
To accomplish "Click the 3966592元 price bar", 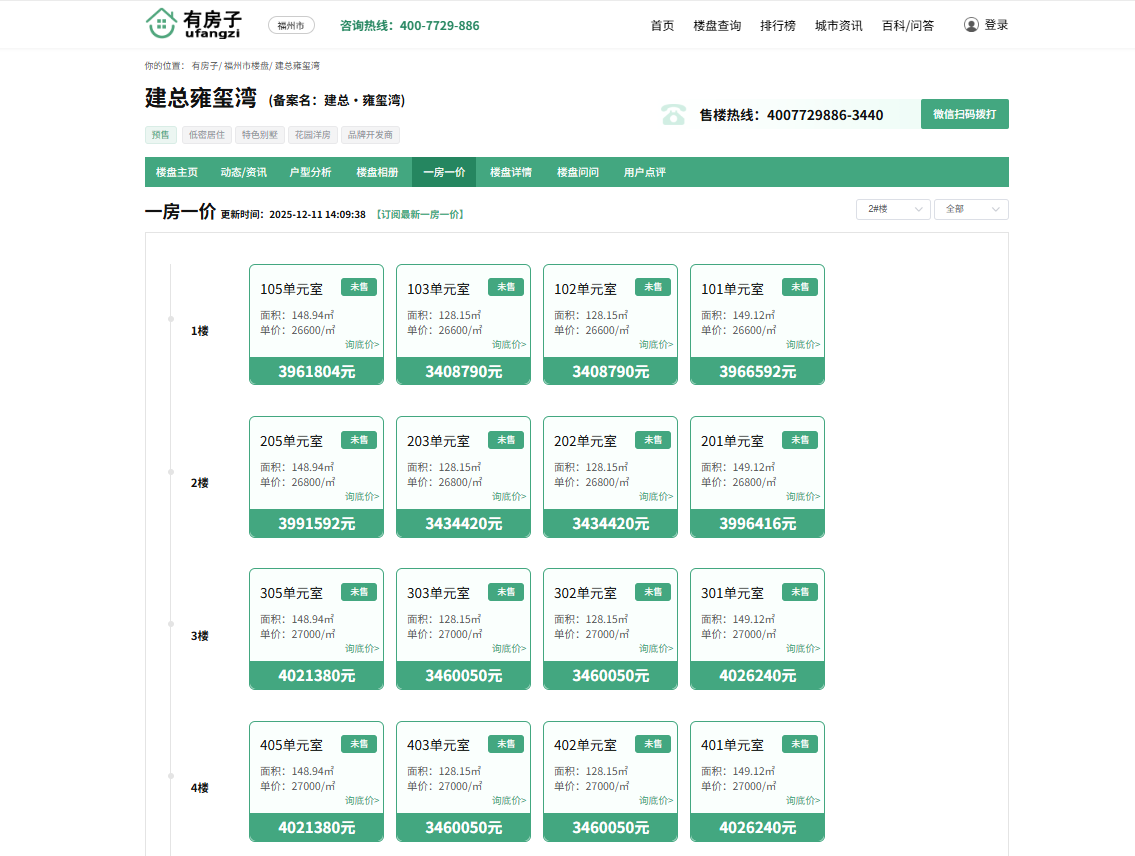I will coord(757,371).
